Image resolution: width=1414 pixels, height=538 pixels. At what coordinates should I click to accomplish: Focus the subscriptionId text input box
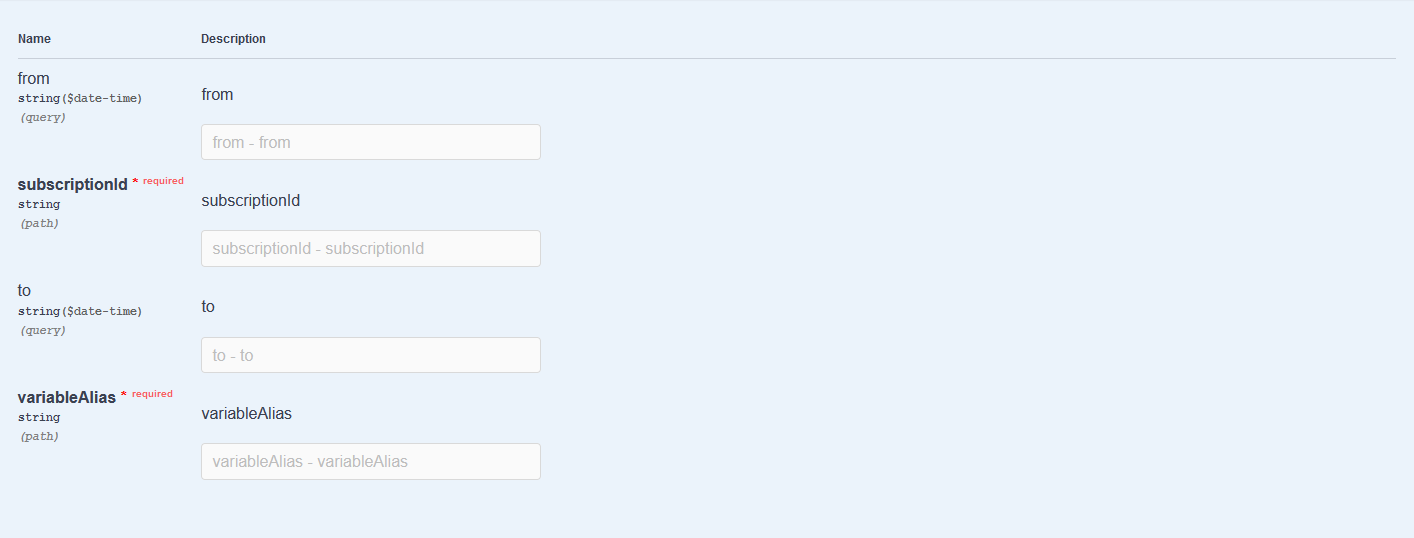click(x=370, y=248)
